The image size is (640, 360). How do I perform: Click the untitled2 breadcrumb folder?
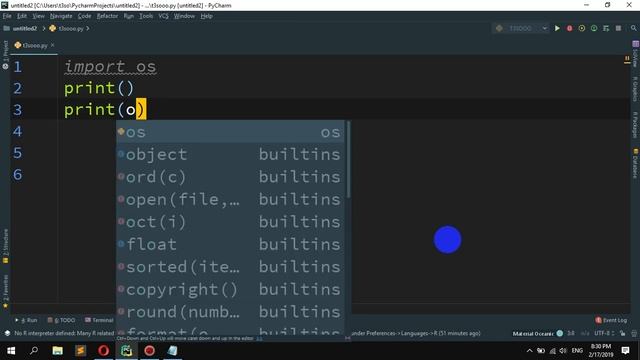(20, 29)
